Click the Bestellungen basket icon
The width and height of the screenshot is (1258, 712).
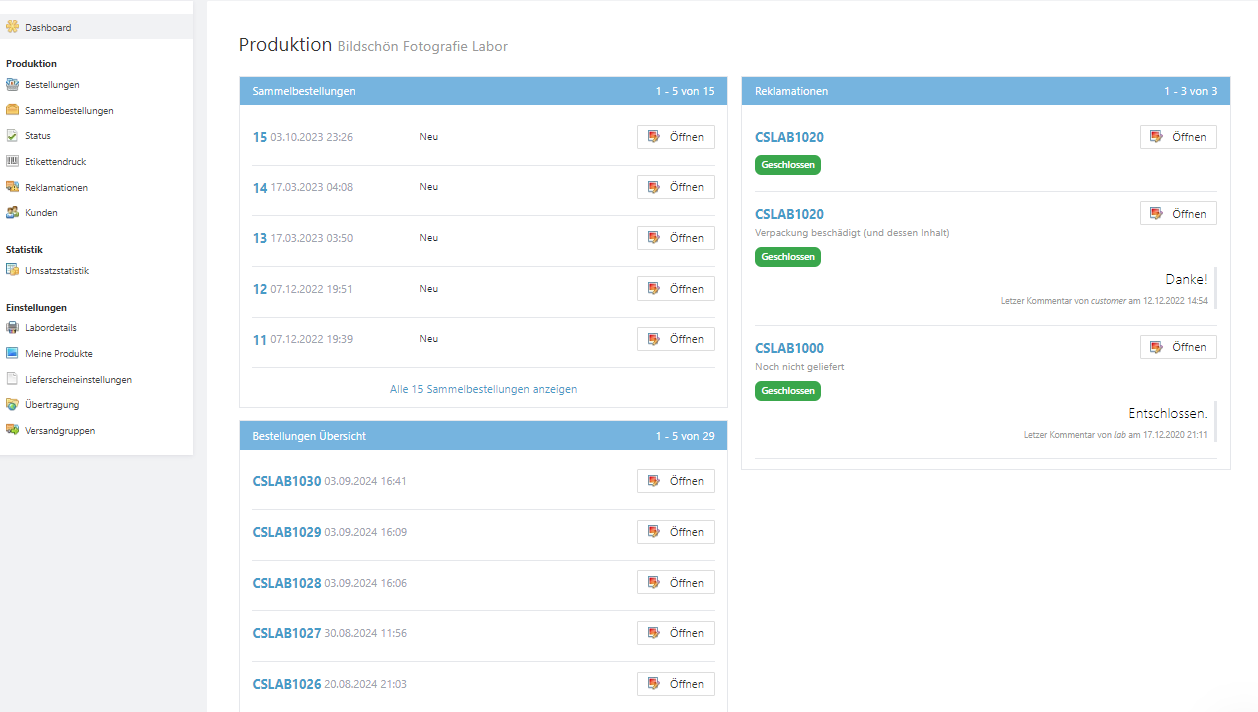point(12,84)
